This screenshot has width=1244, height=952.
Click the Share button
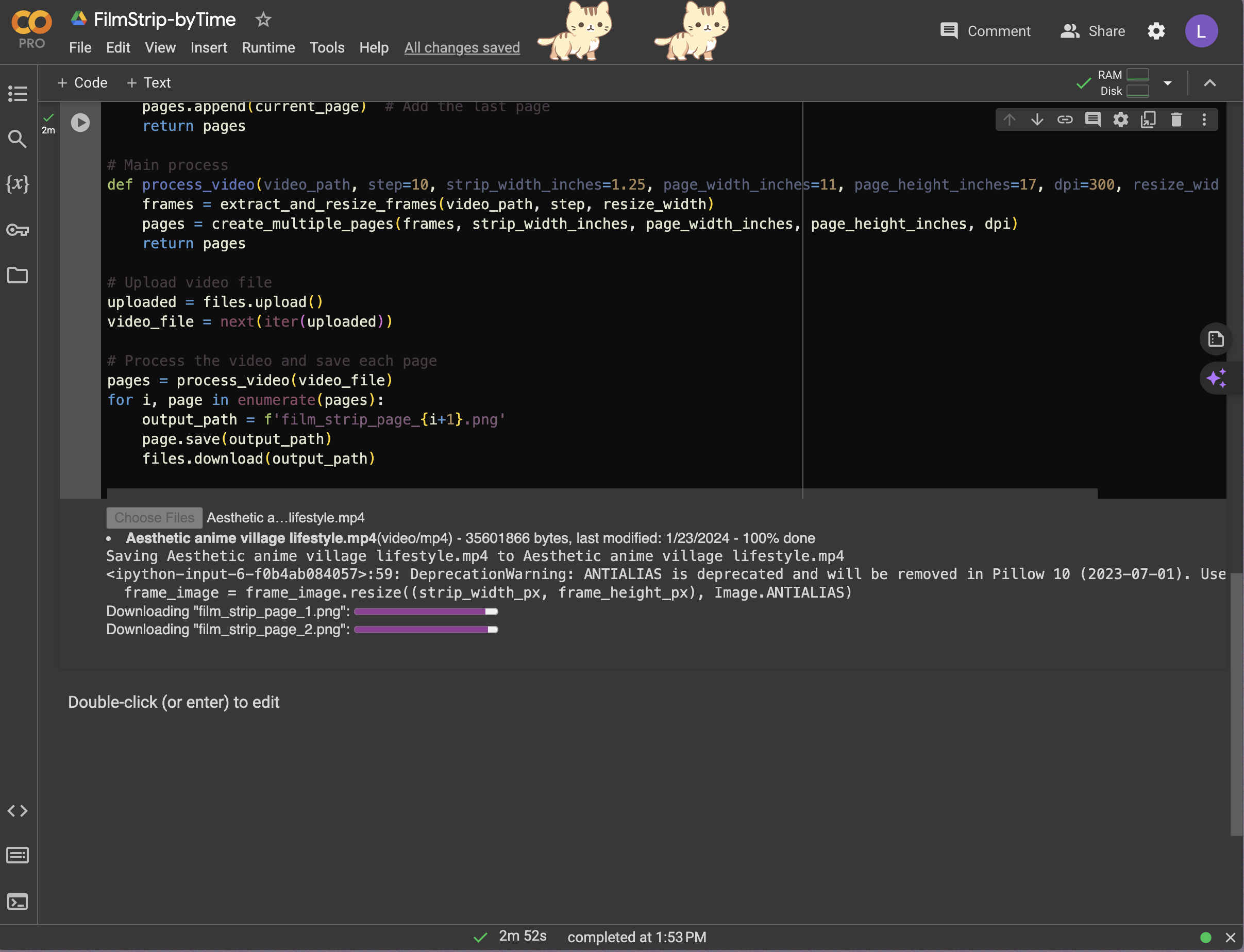tap(1092, 31)
